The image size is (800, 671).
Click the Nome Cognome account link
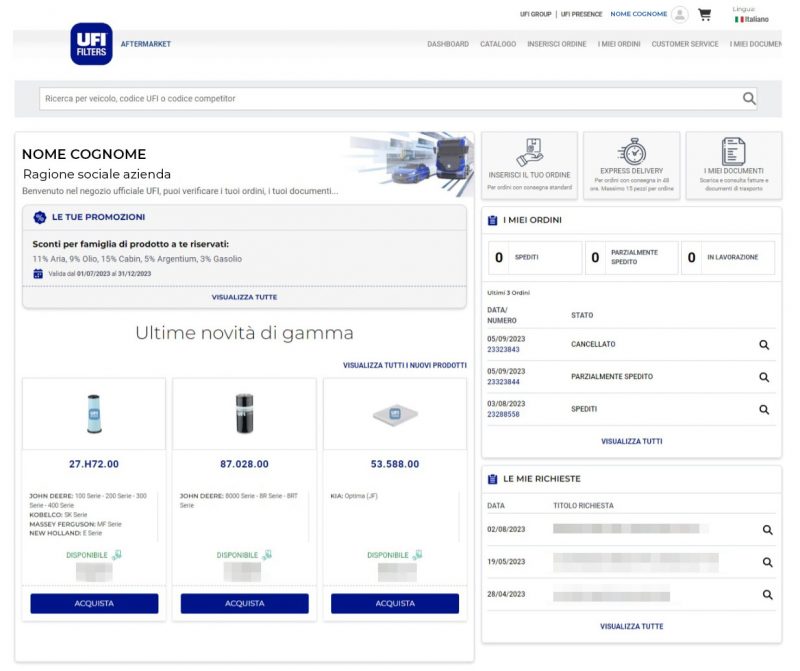(639, 14)
